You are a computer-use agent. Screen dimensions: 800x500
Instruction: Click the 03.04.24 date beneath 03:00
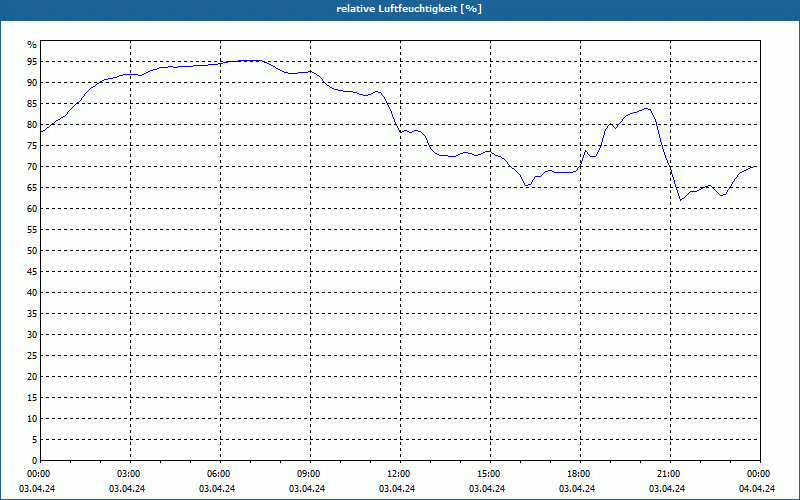click(127, 489)
